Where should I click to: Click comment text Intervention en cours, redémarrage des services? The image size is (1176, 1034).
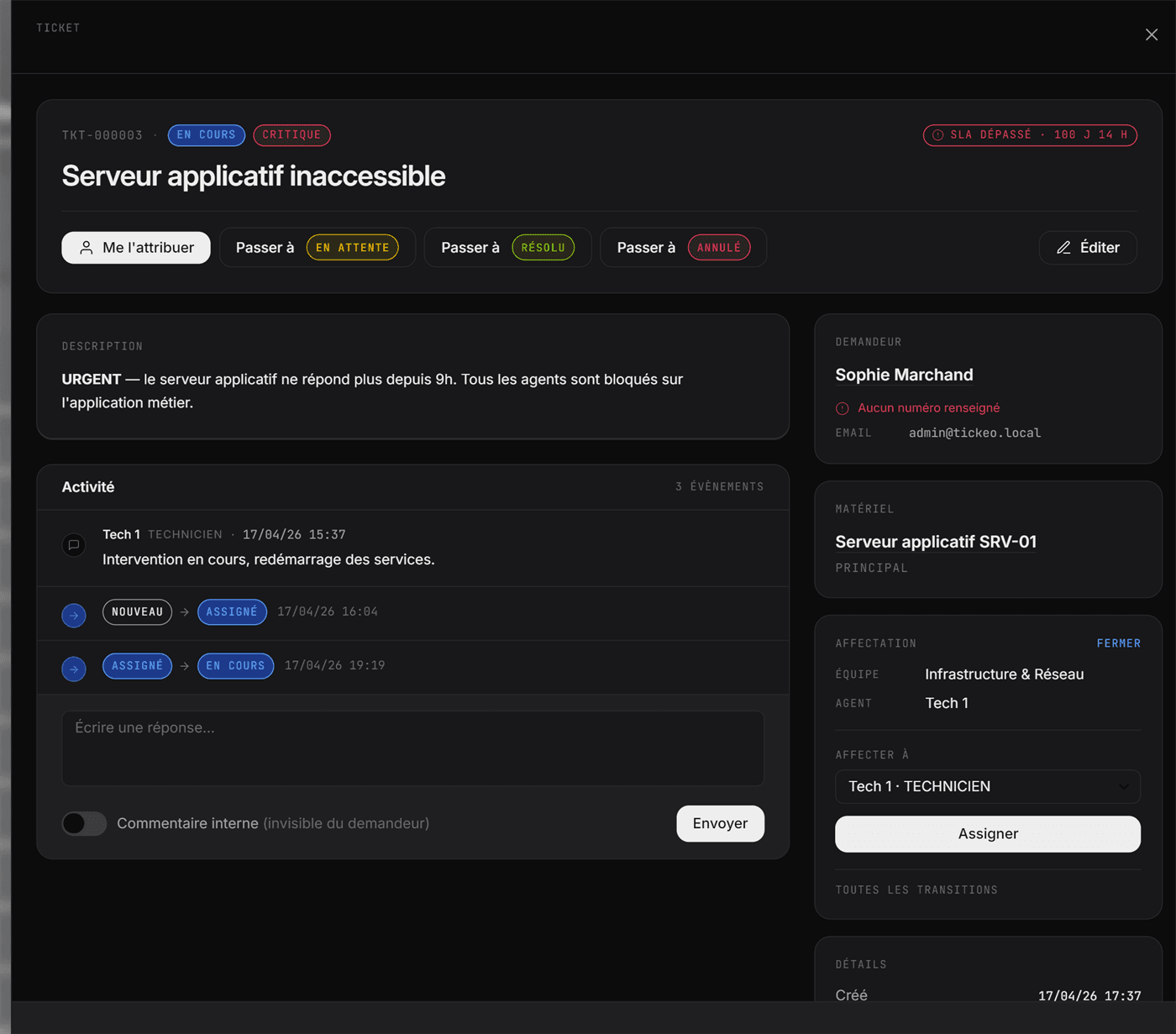[269, 559]
